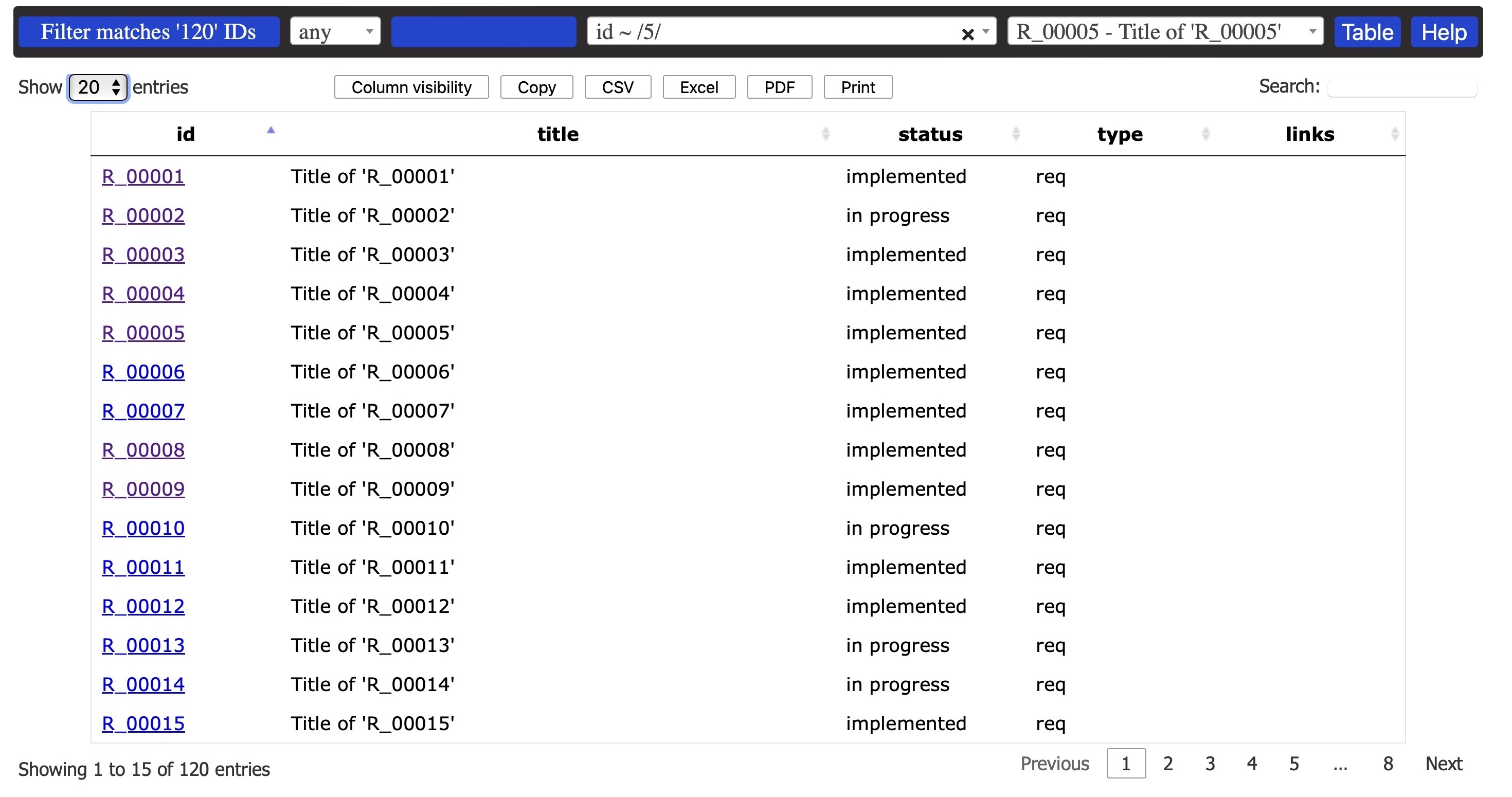This screenshot has height=797, width=1512.
Task: Open the 'any' filter dropdown
Action: (x=335, y=32)
